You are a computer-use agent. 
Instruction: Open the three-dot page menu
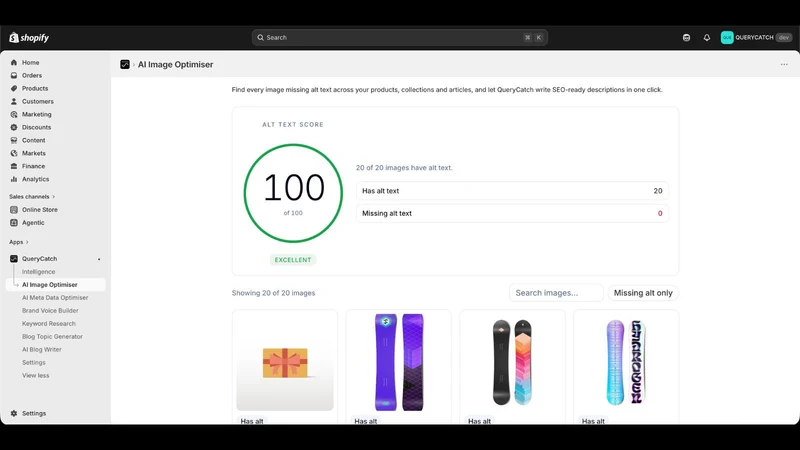(x=784, y=64)
